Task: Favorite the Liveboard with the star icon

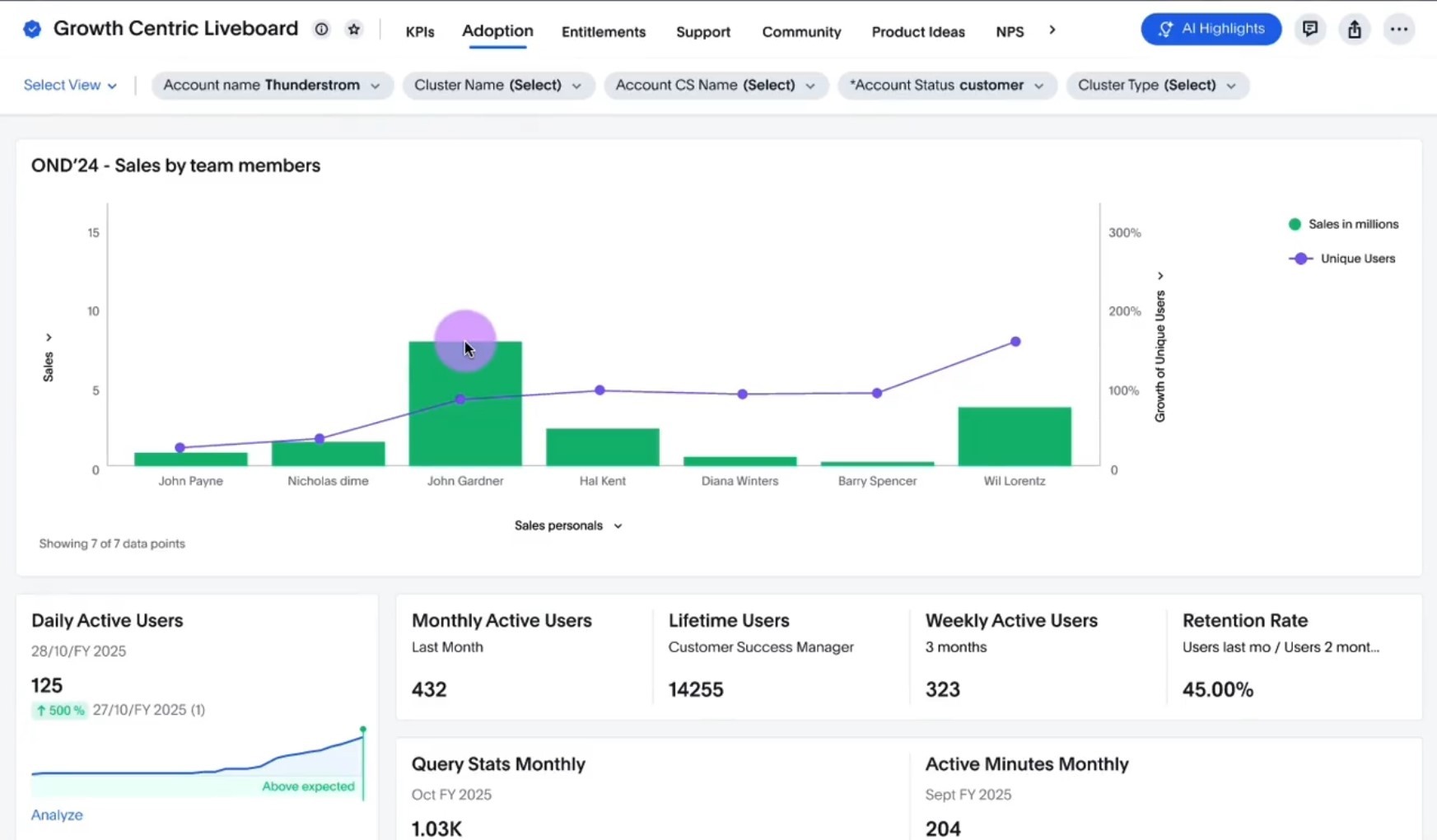Action: (x=354, y=30)
